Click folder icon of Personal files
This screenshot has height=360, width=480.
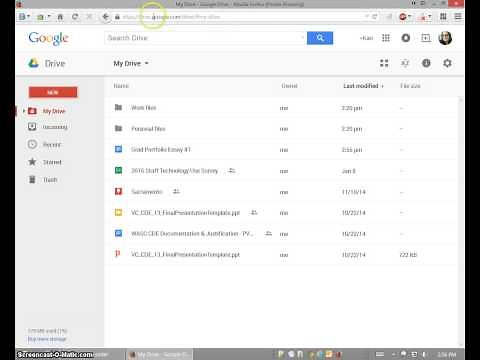pos(118,128)
